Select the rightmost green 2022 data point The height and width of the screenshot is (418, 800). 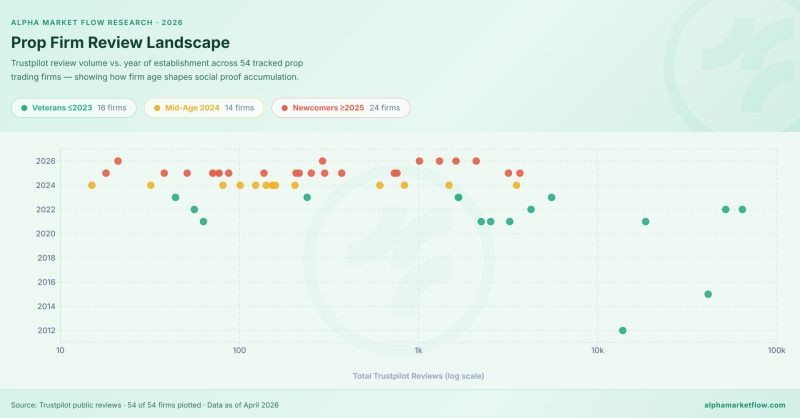742,209
